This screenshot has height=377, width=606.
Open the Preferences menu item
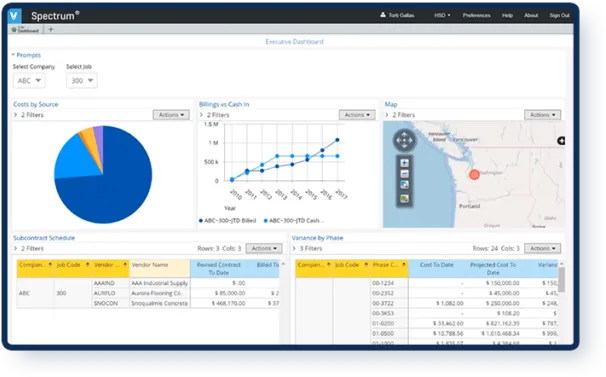point(476,15)
